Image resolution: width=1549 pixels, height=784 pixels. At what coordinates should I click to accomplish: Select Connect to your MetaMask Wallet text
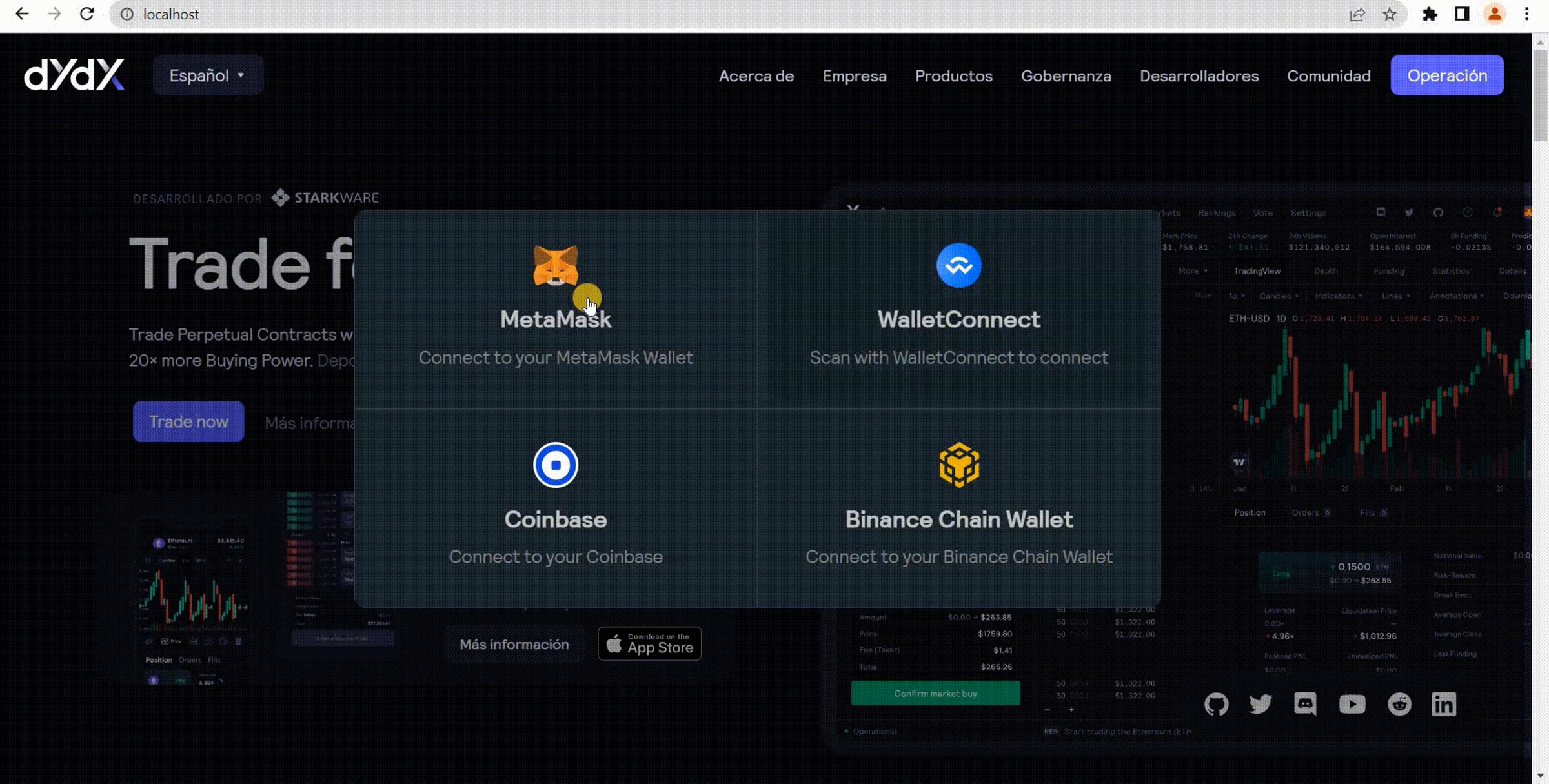pos(556,357)
